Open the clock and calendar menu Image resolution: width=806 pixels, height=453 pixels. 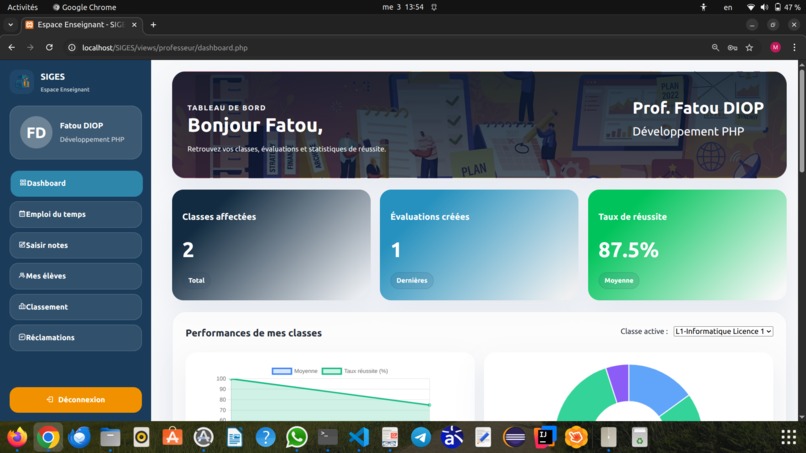coord(403,7)
